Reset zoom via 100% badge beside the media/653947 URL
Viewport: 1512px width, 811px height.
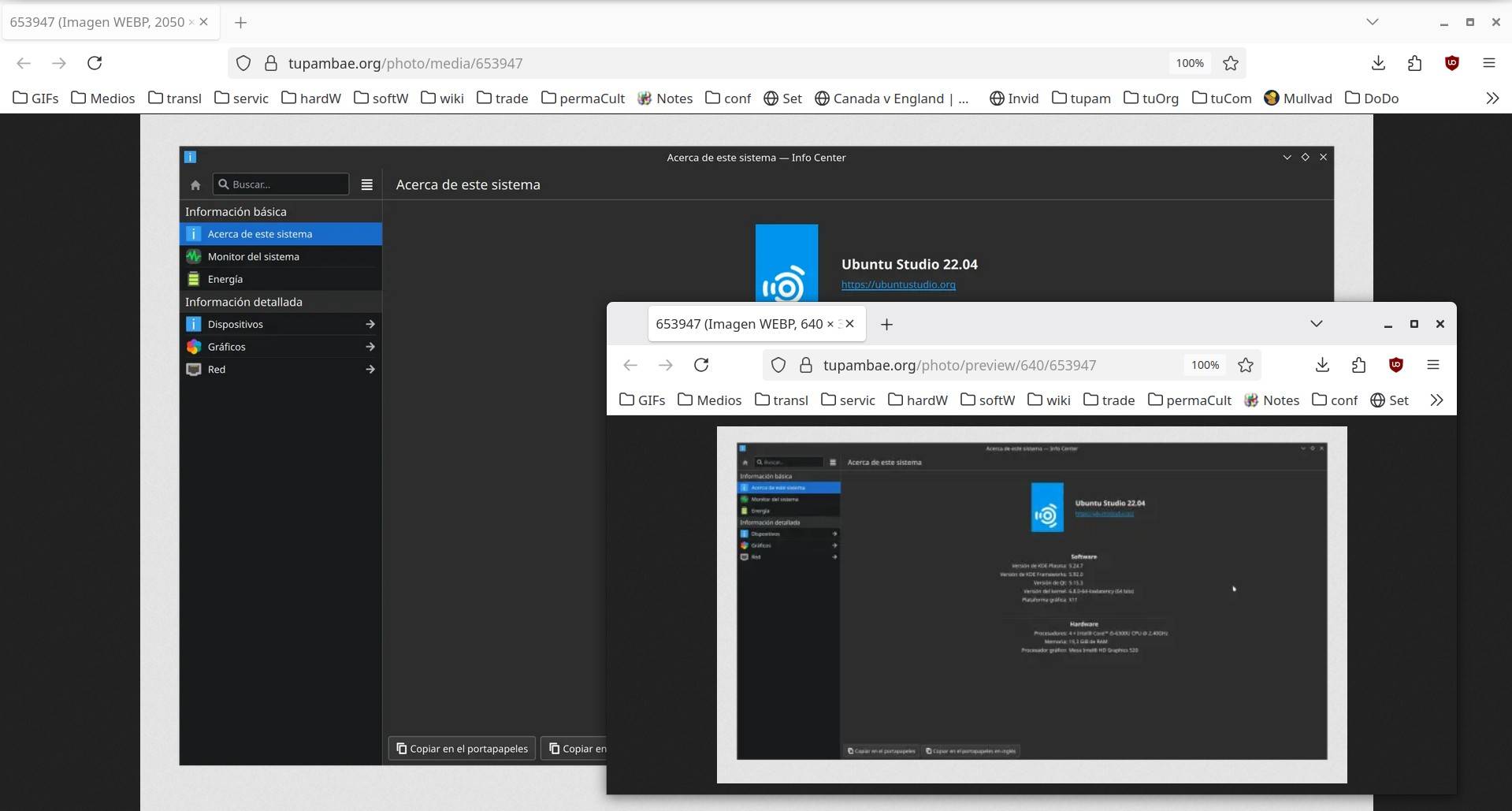1189,63
